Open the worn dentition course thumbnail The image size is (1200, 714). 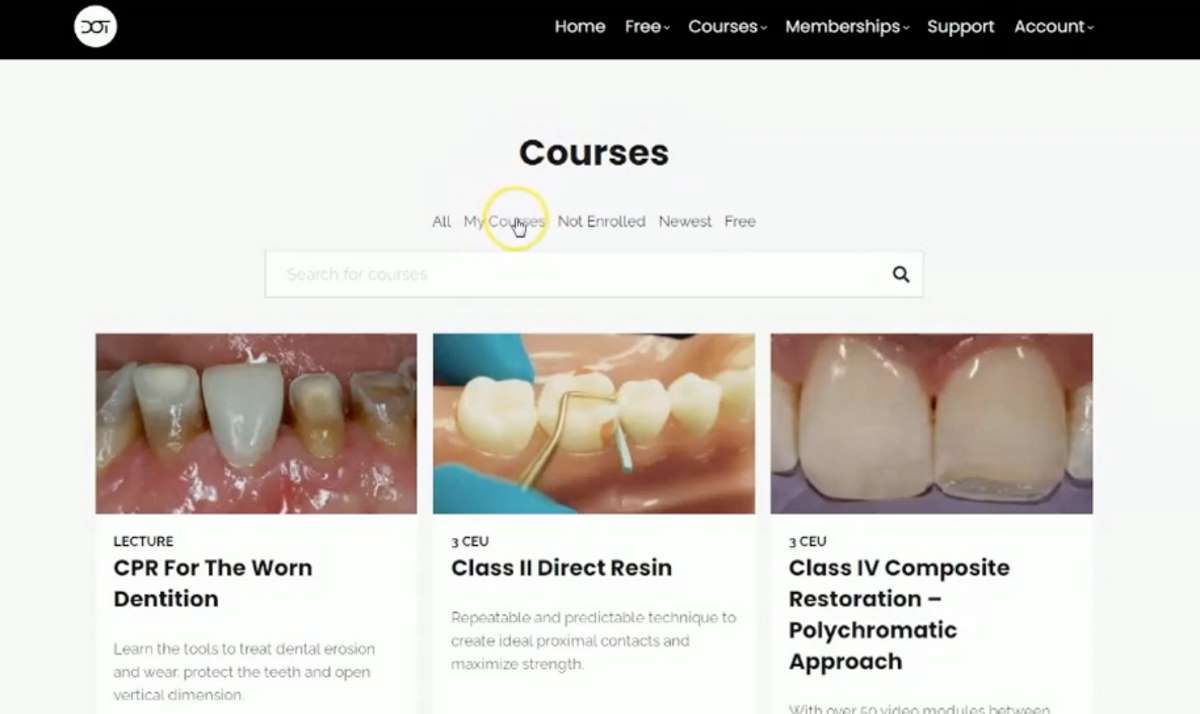pos(256,424)
